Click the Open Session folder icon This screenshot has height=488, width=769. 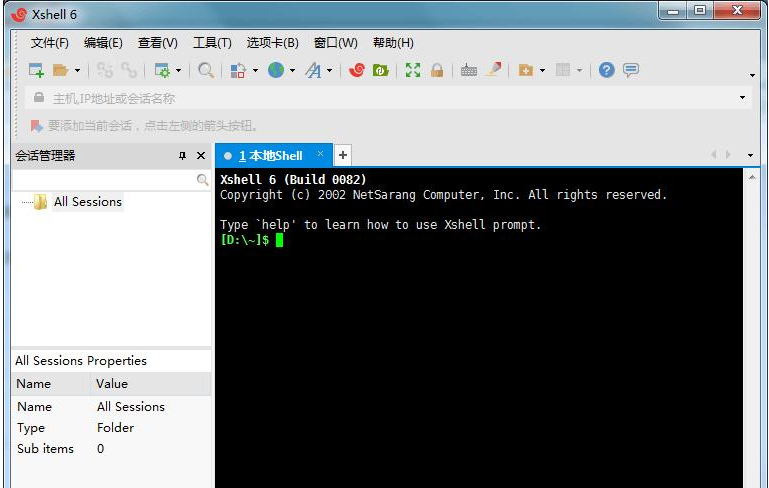tap(60, 70)
